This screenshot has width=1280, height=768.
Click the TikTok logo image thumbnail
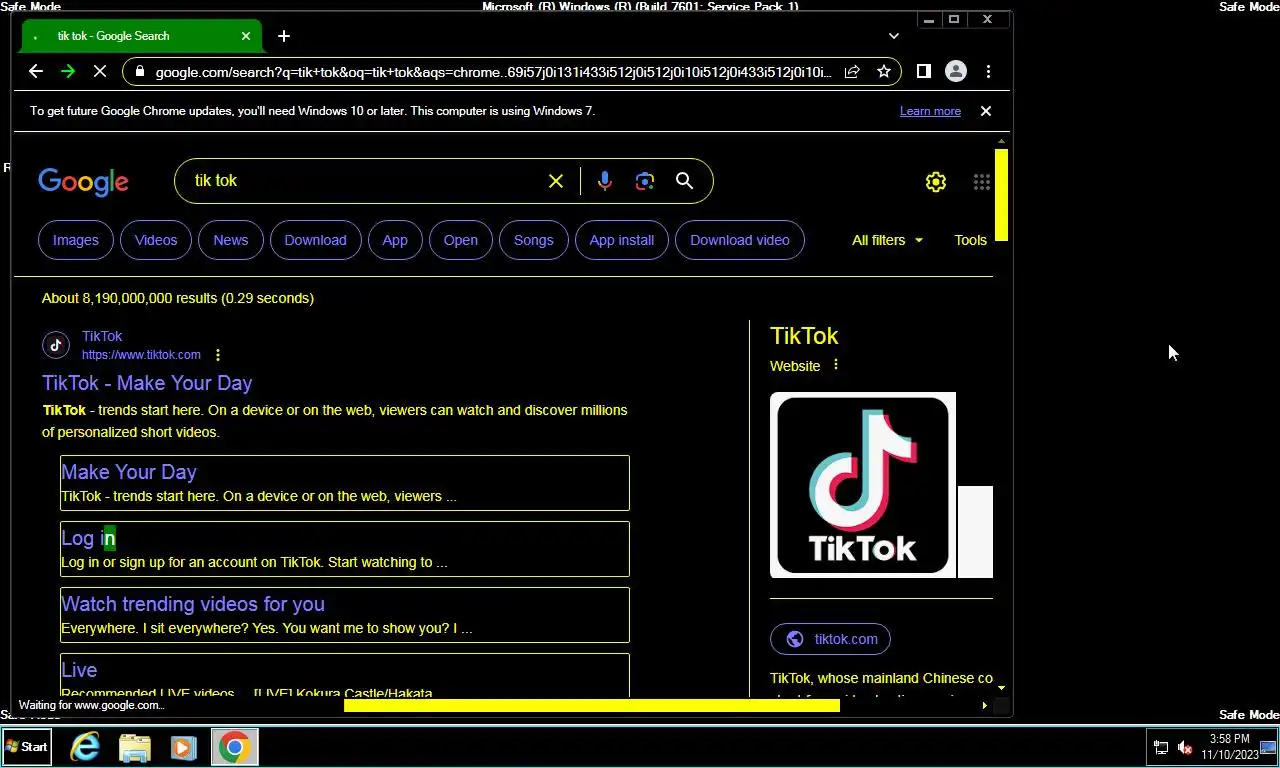tap(863, 485)
